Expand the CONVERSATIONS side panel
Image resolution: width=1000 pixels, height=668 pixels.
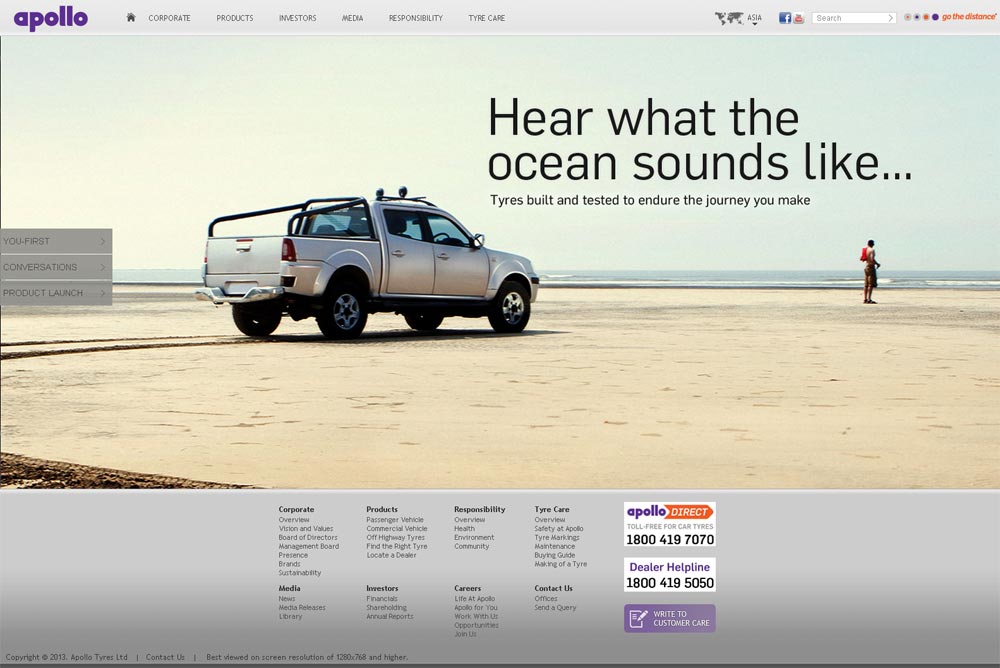click(x=56, y=267)
